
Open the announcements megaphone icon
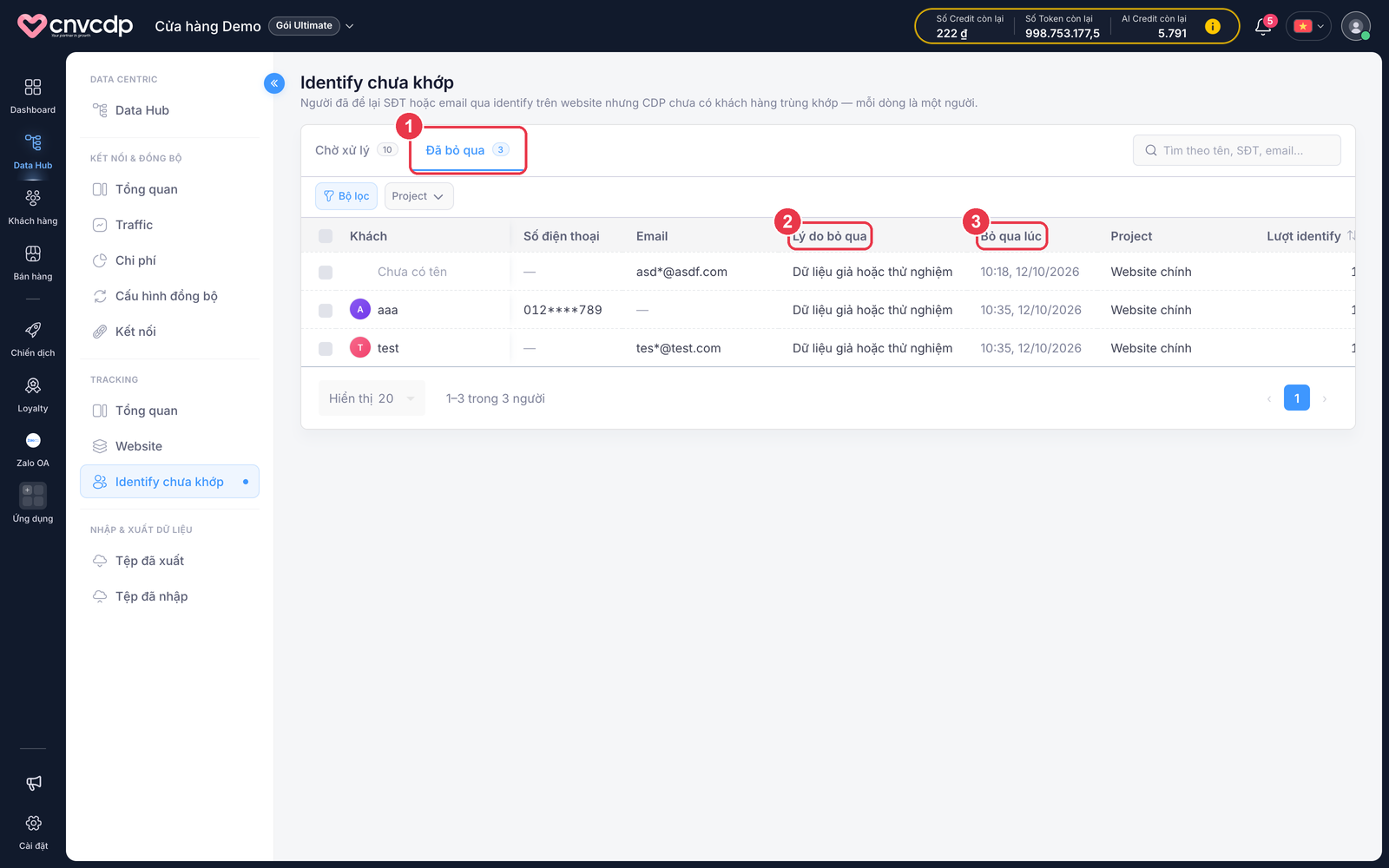pyautogui.click(x=34, y=783)
